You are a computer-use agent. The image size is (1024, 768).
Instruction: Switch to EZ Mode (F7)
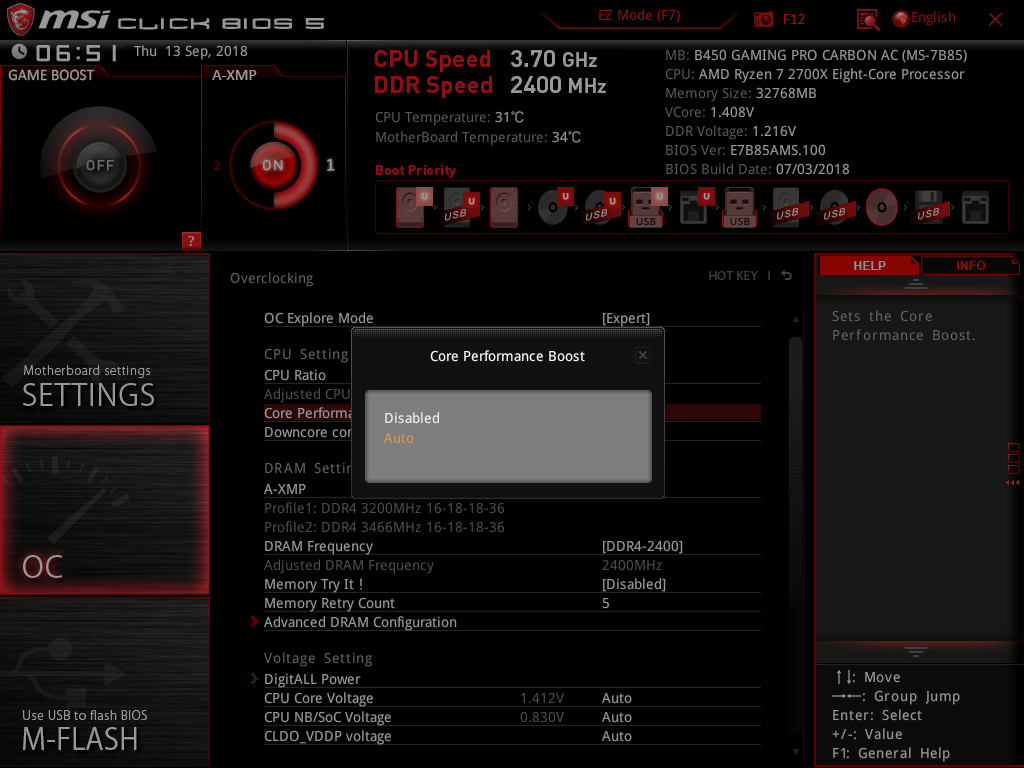[639, 16]
